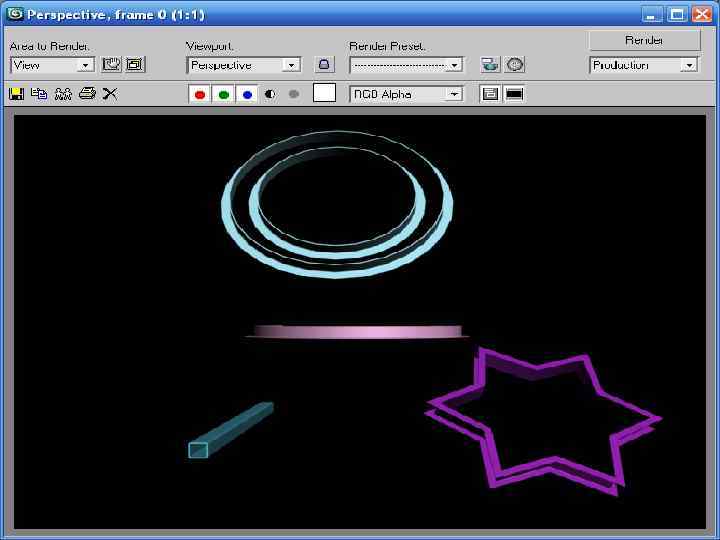
Task: Open the Area to Render dropdown
Action: (x=52, y=65)
